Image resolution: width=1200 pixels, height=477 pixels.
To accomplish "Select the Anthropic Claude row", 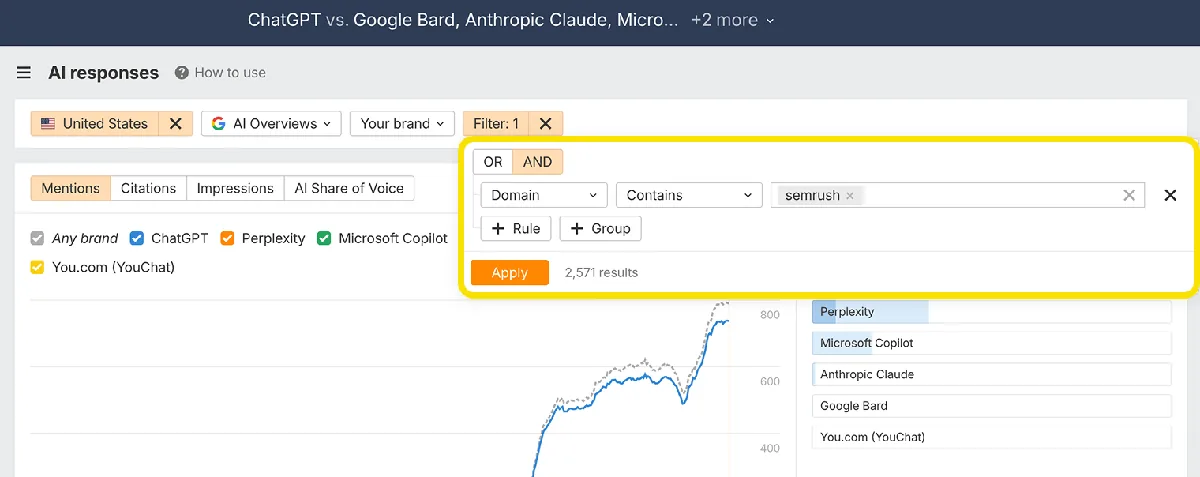I will pos(991,374).
